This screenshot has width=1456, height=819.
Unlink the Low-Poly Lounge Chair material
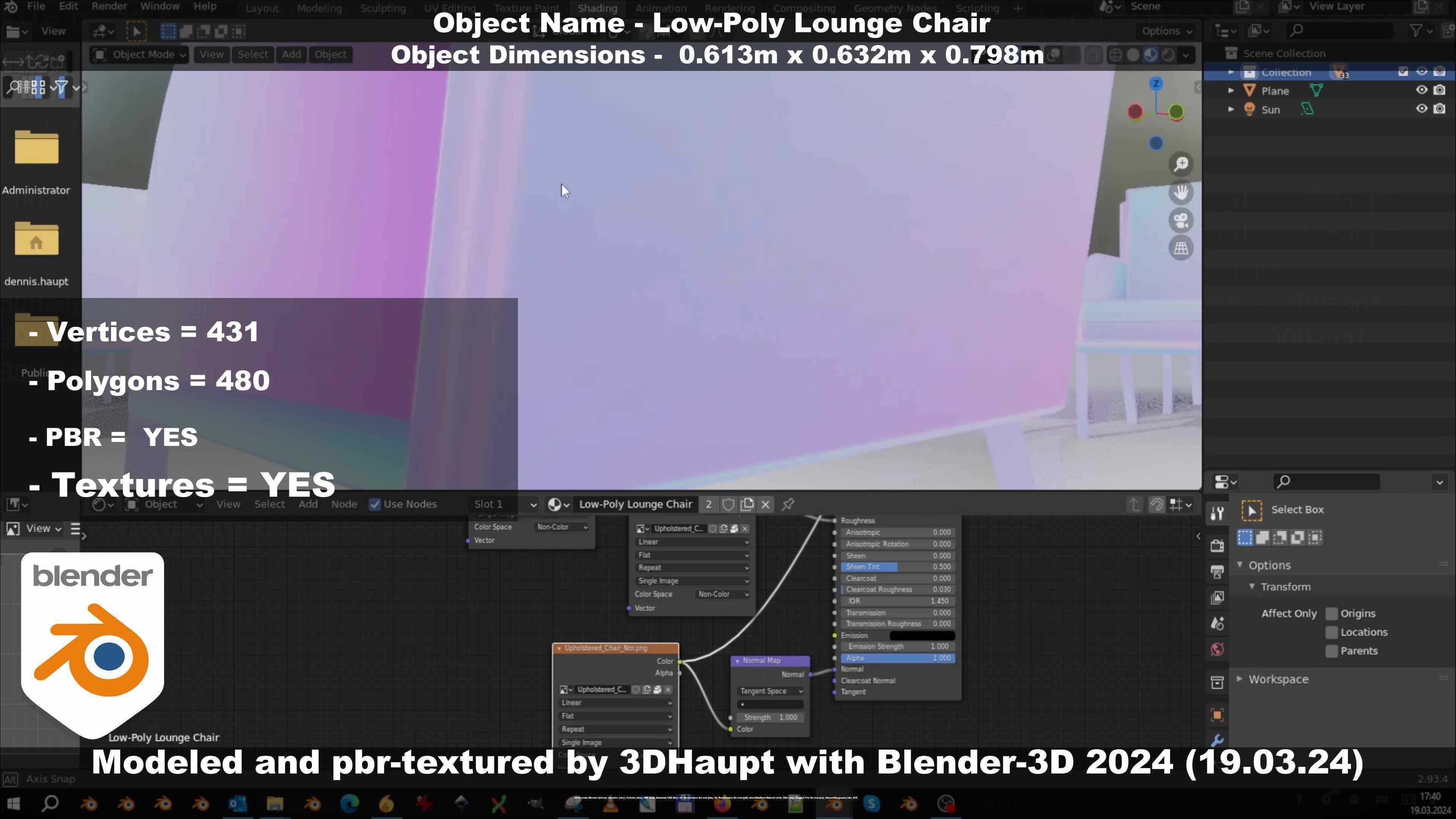pos(765,505)
